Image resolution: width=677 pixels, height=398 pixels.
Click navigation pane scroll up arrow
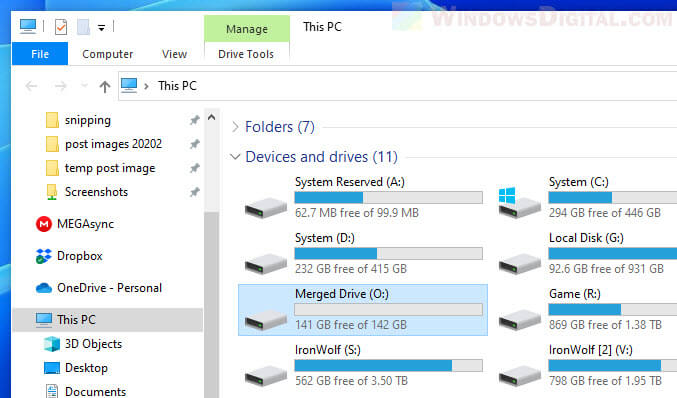tap(212, 117)
